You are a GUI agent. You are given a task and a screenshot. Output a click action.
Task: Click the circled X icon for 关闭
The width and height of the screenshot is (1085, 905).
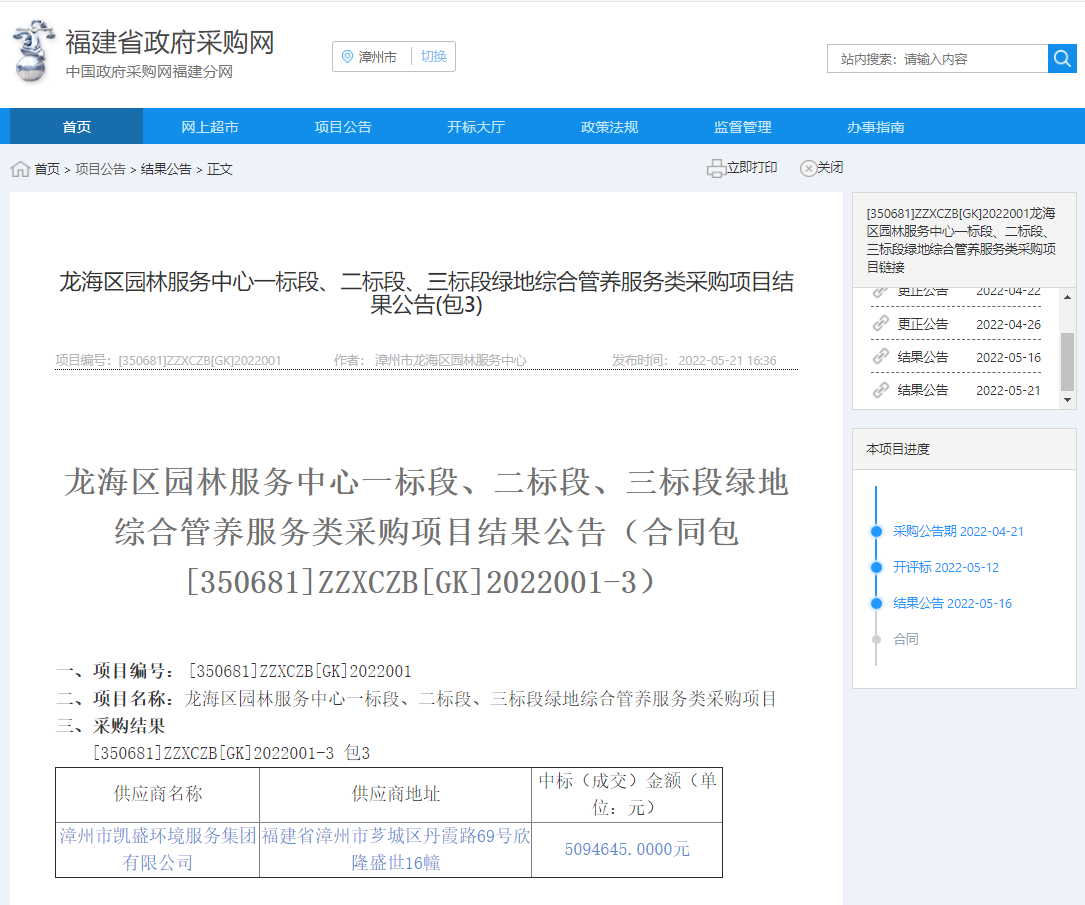click(x=808, y=168)
